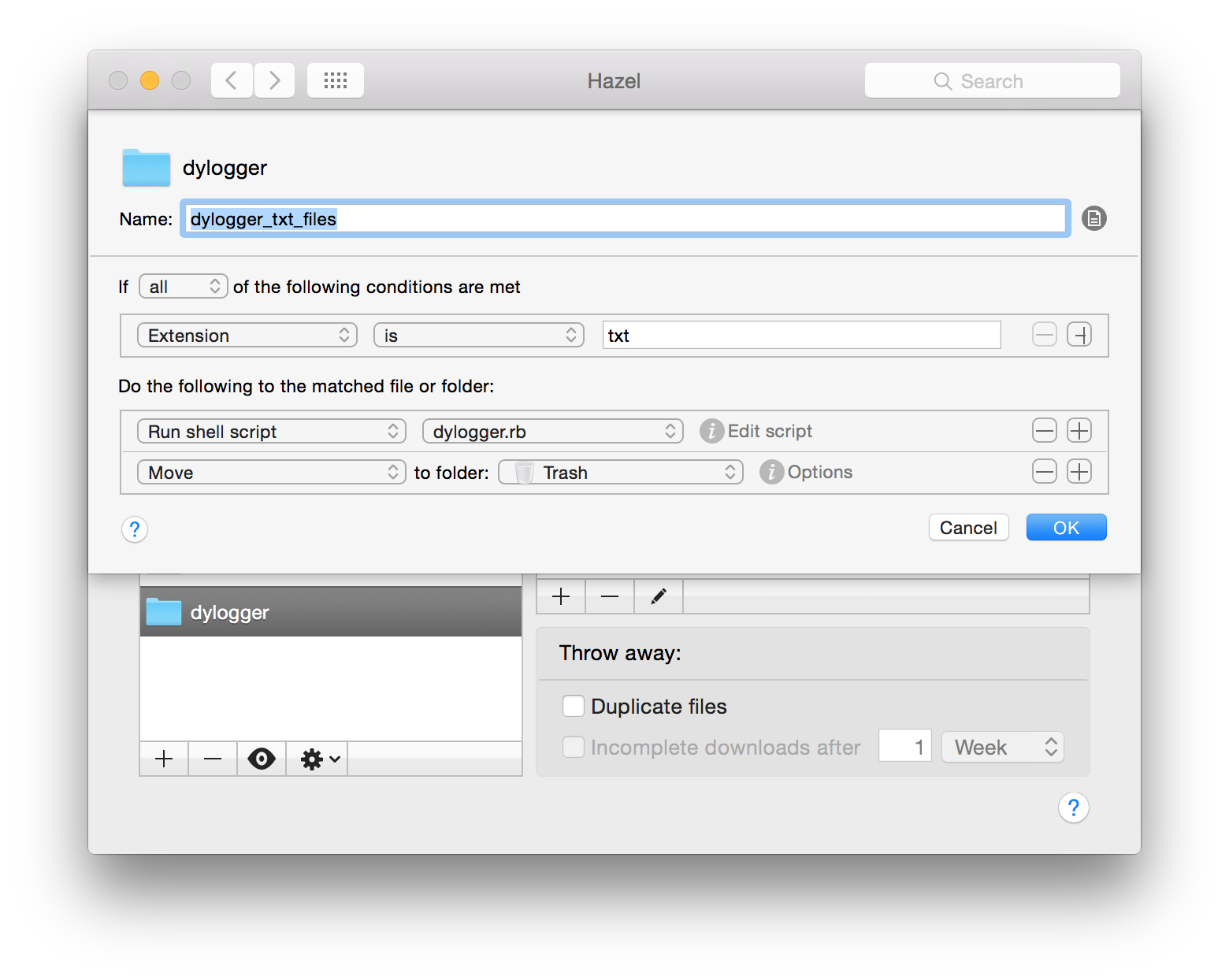Add a folder with plus button
Screen dimensions: 1229x980
(x=164, y=759)
